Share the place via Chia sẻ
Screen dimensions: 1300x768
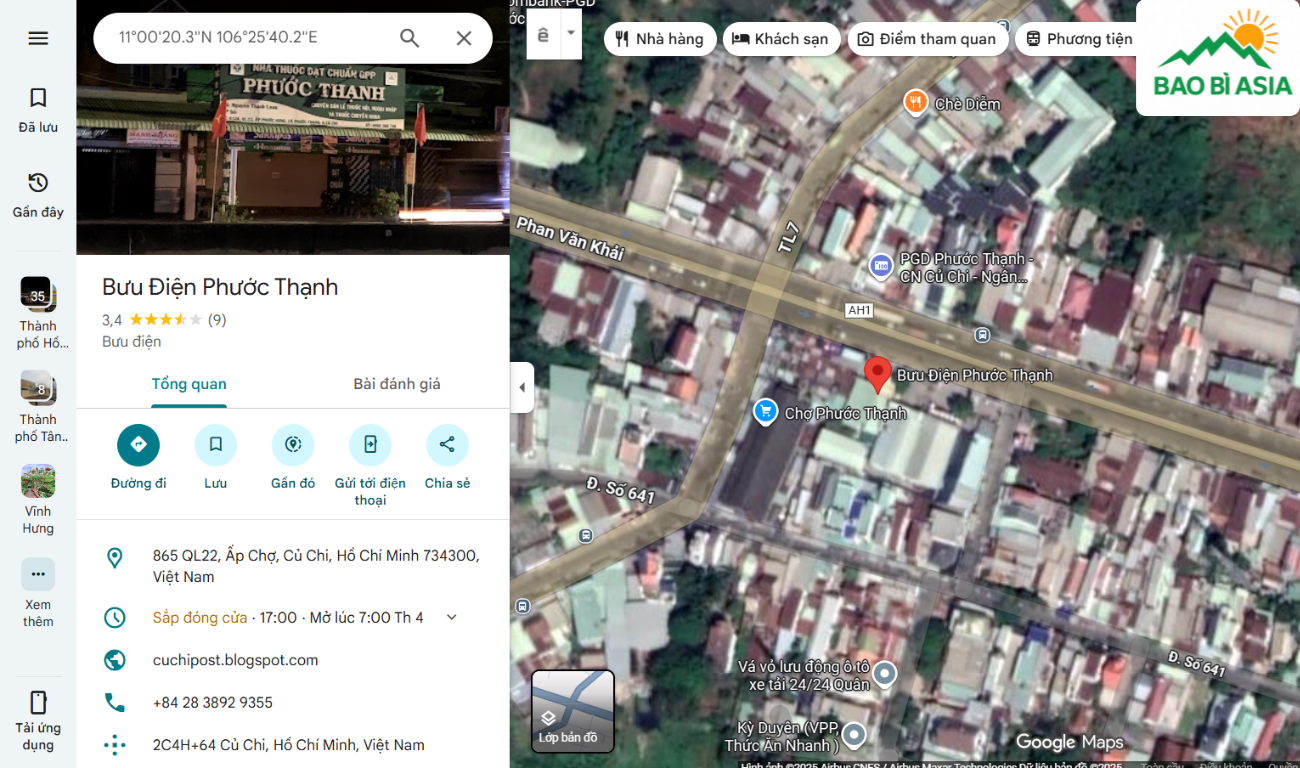coord(447,445)
